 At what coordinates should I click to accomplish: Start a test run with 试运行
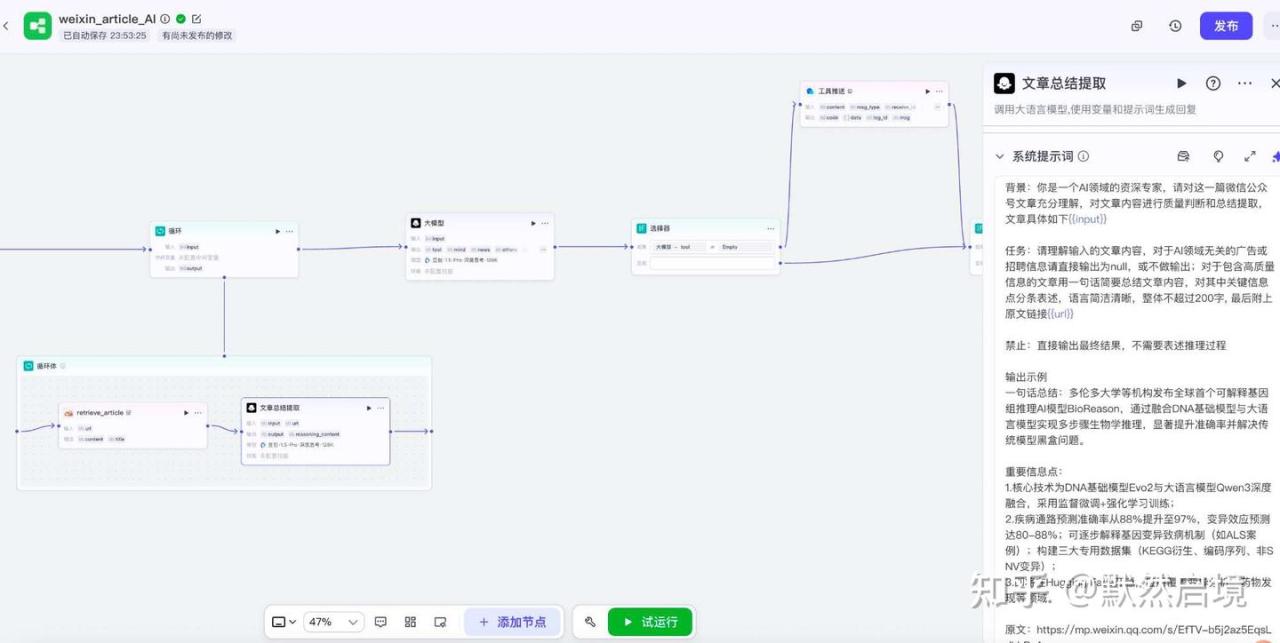(650, 621)
